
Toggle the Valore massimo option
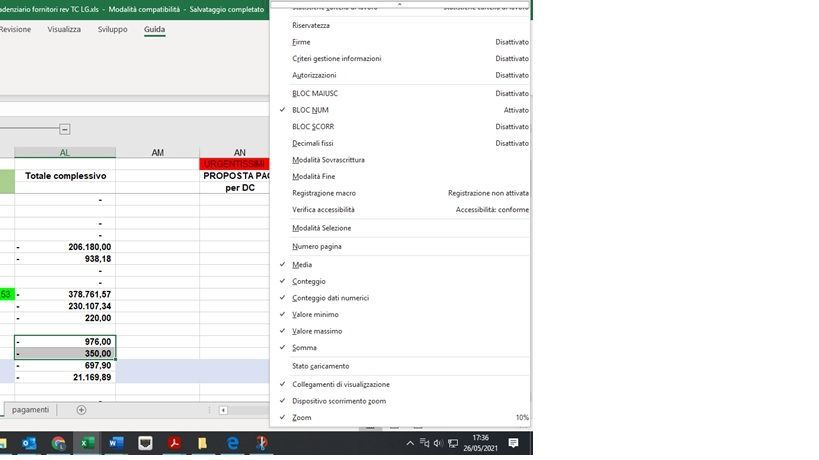click(400, 332)
